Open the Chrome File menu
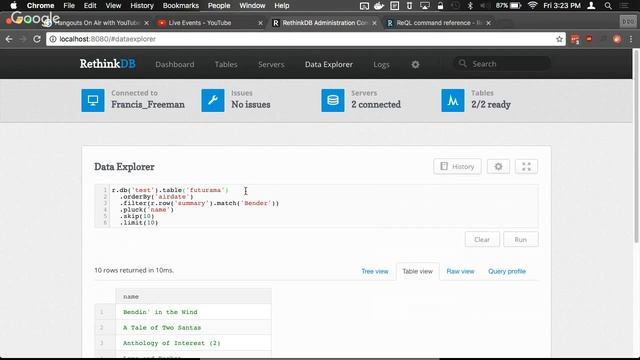The height and width of the screenshot is (360, 640). pyautogui.click(x=69, y=6)
